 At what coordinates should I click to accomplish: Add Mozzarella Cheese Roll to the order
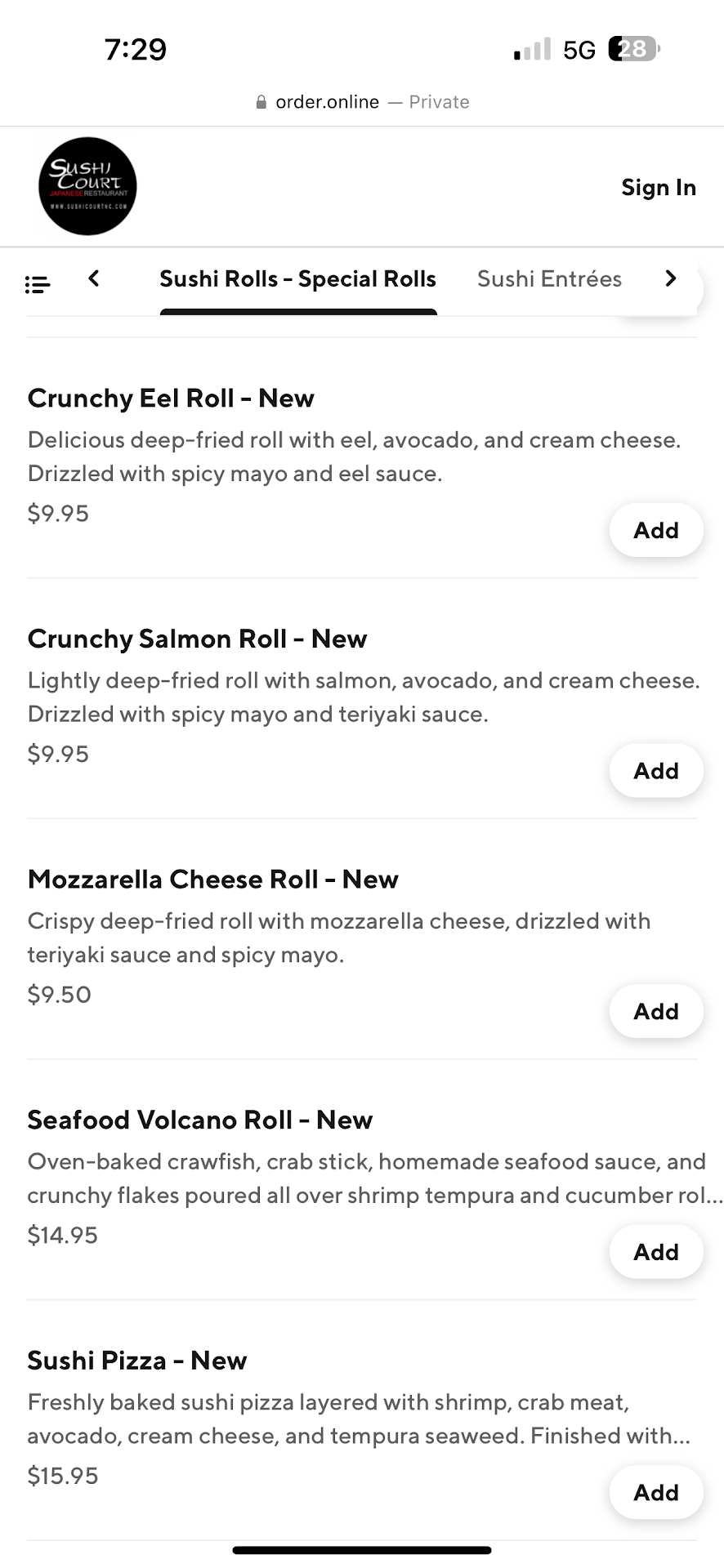(x=655, y=1011)
